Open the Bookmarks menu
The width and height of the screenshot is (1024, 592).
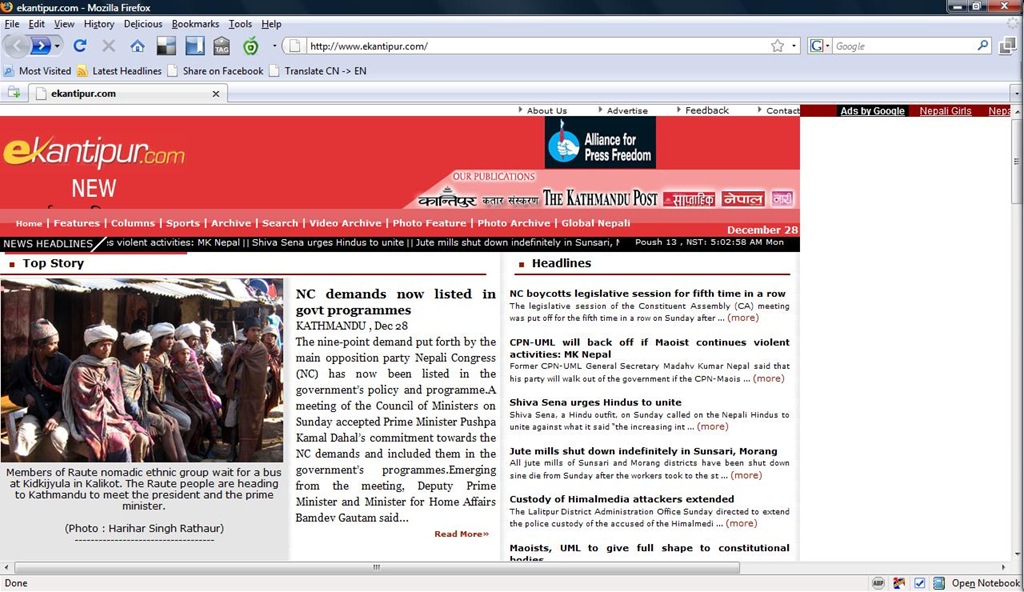(195, 24)
